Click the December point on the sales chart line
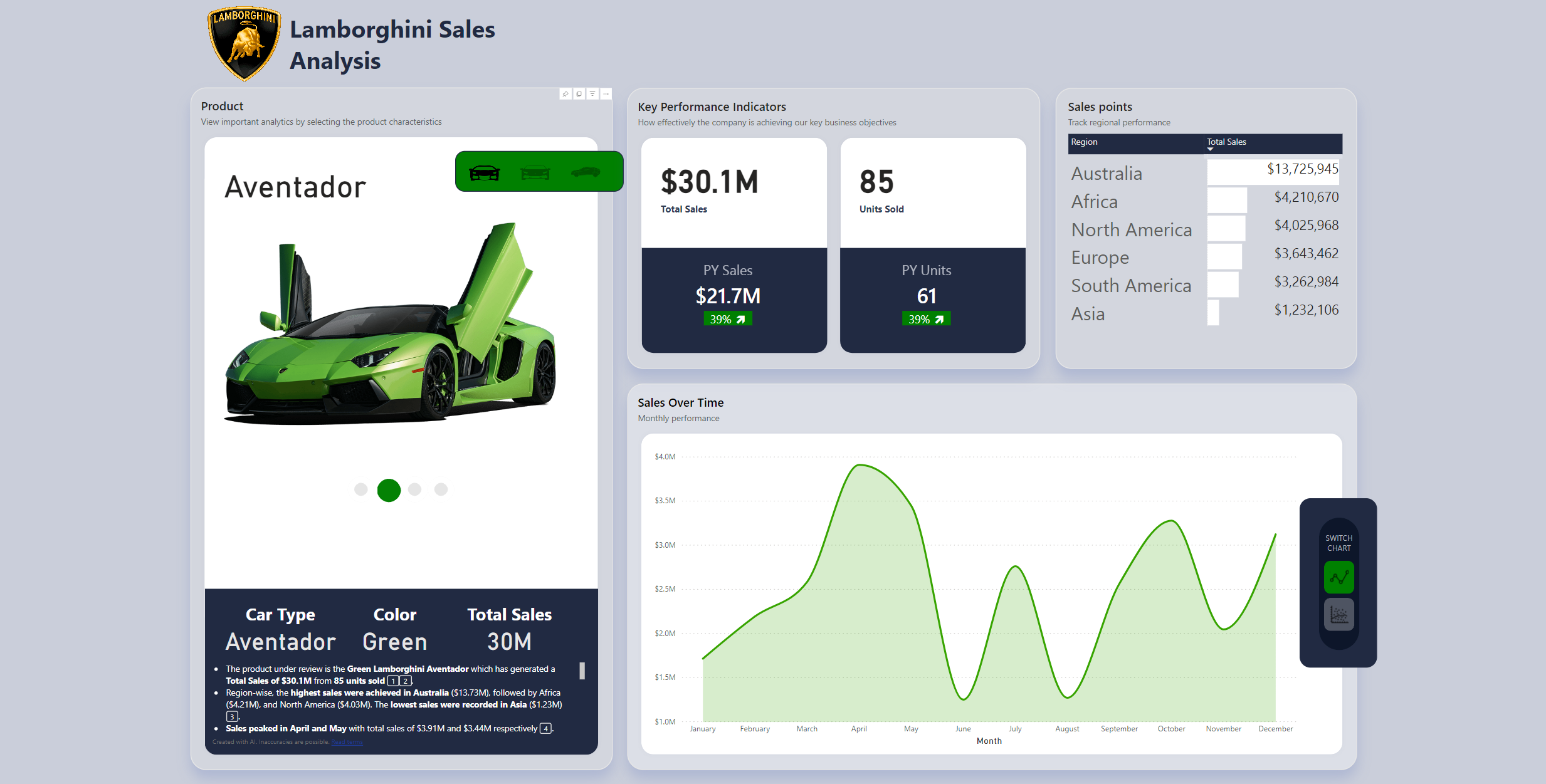This screenshot has width=1546, height=784. pyautogui.click(x=1275, y=535)
